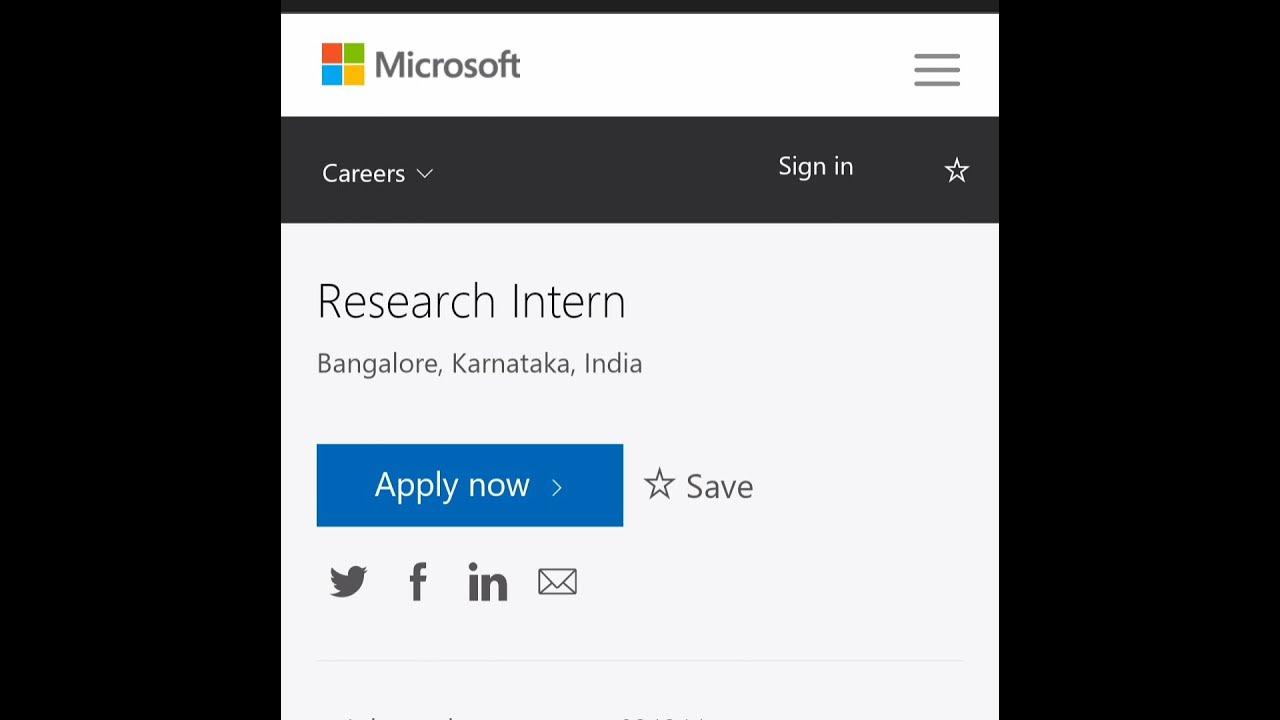
Task: Click the Save text label
Action: click(x=720, y=487)
